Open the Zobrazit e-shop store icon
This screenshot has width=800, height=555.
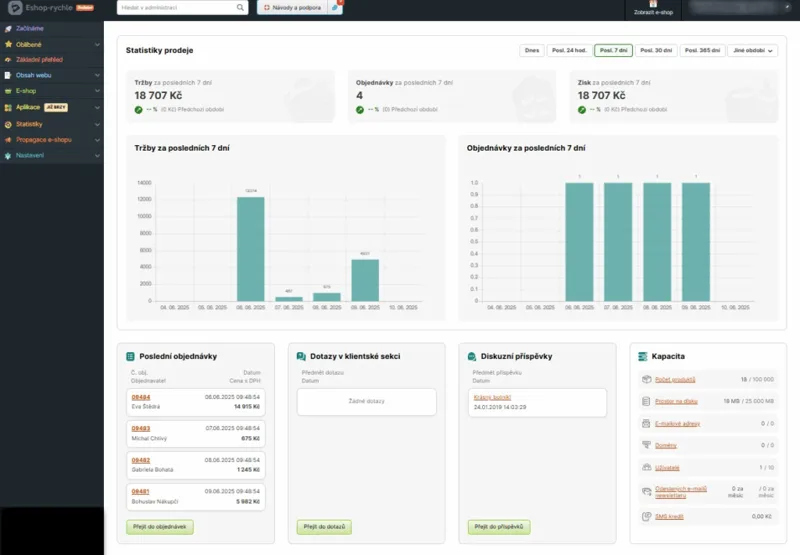[653, 4]
